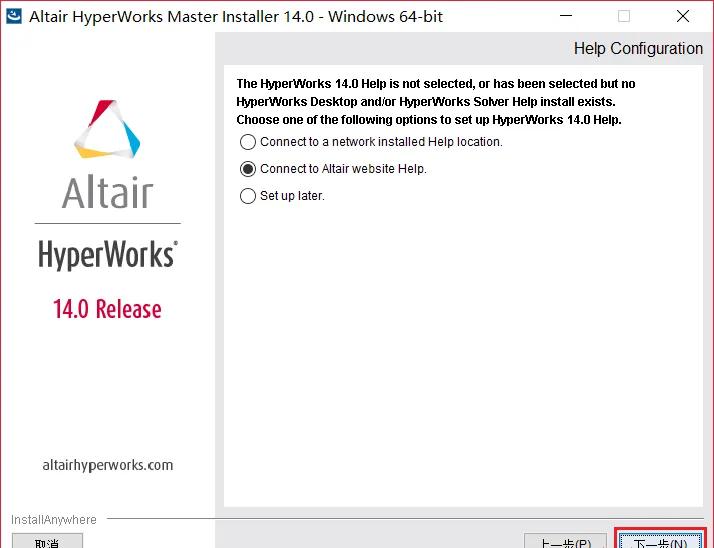
Task: Cancel installation with the 取消 button
Action: tap(47, 541)
